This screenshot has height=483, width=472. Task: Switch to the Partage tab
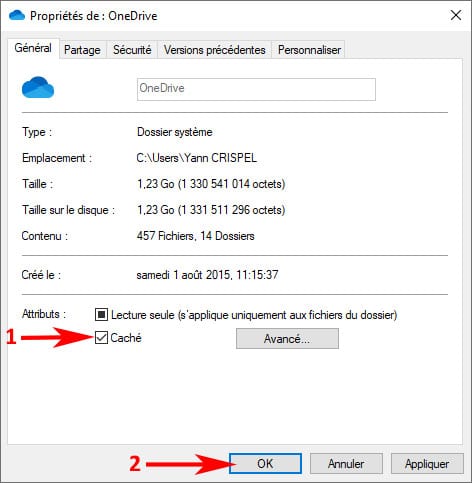[x=82, y=50]
